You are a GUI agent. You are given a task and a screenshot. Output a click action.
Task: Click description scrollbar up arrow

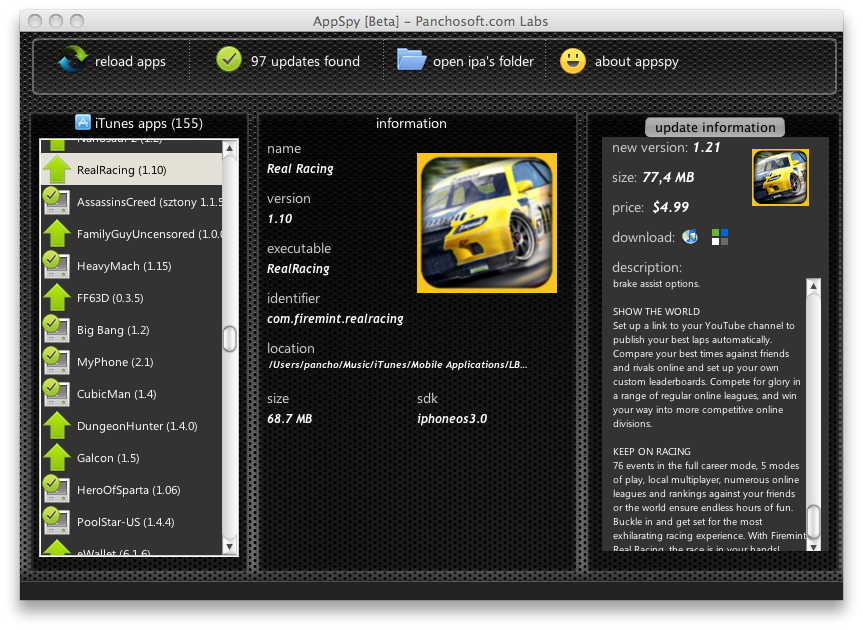(813, 286)
